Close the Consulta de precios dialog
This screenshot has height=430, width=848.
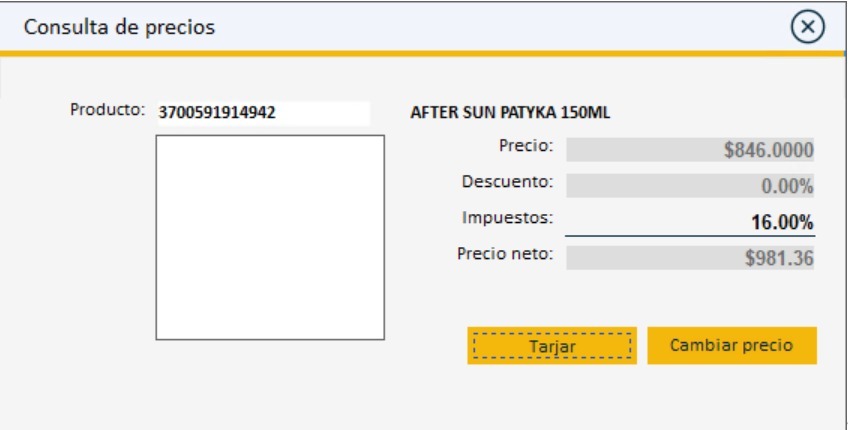(x=807, y=27)
